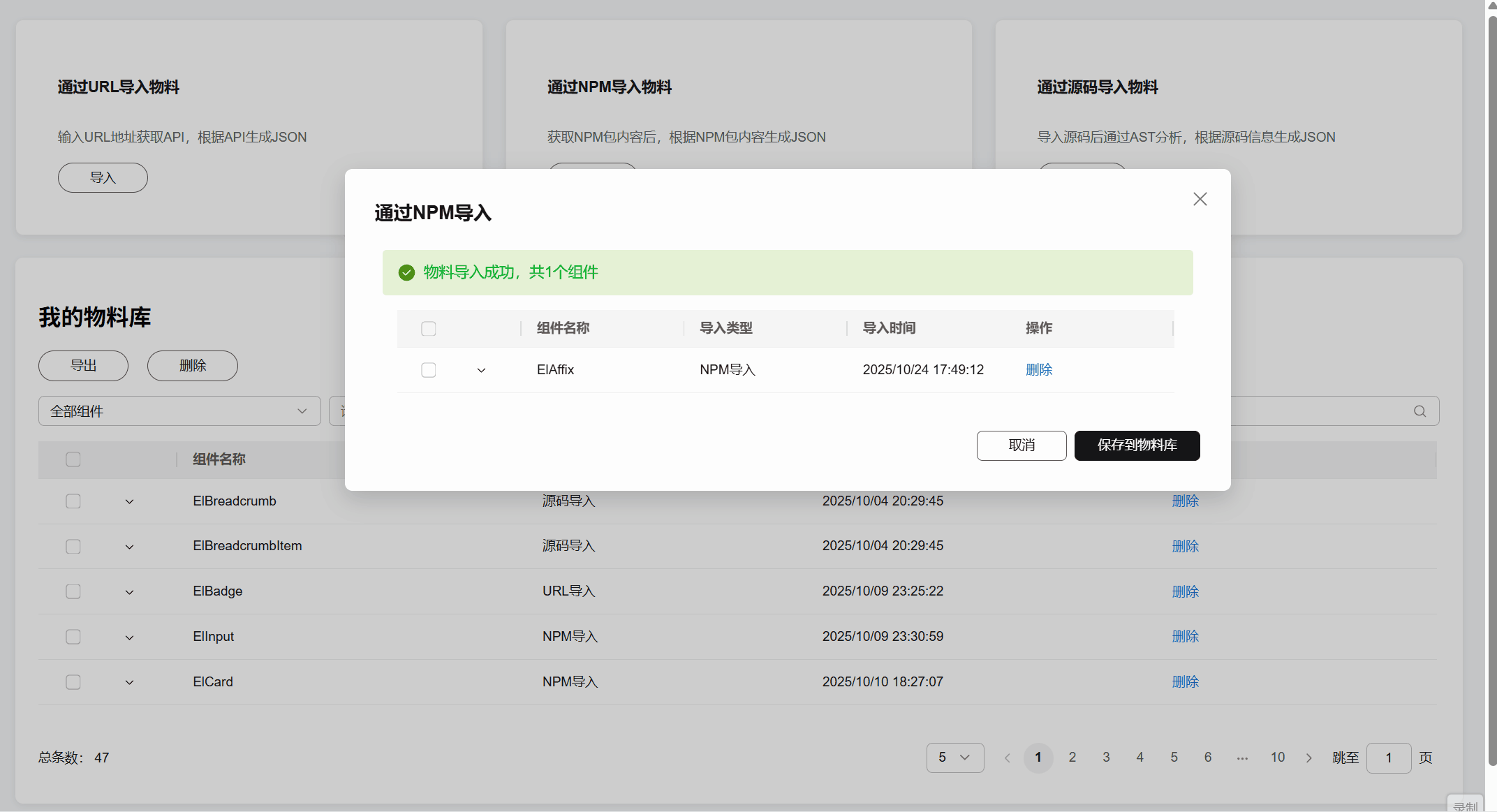The width and height of the screenshot is (1497, 812).
Task: Close the NPM import dialog
Action: point(1200,199)
